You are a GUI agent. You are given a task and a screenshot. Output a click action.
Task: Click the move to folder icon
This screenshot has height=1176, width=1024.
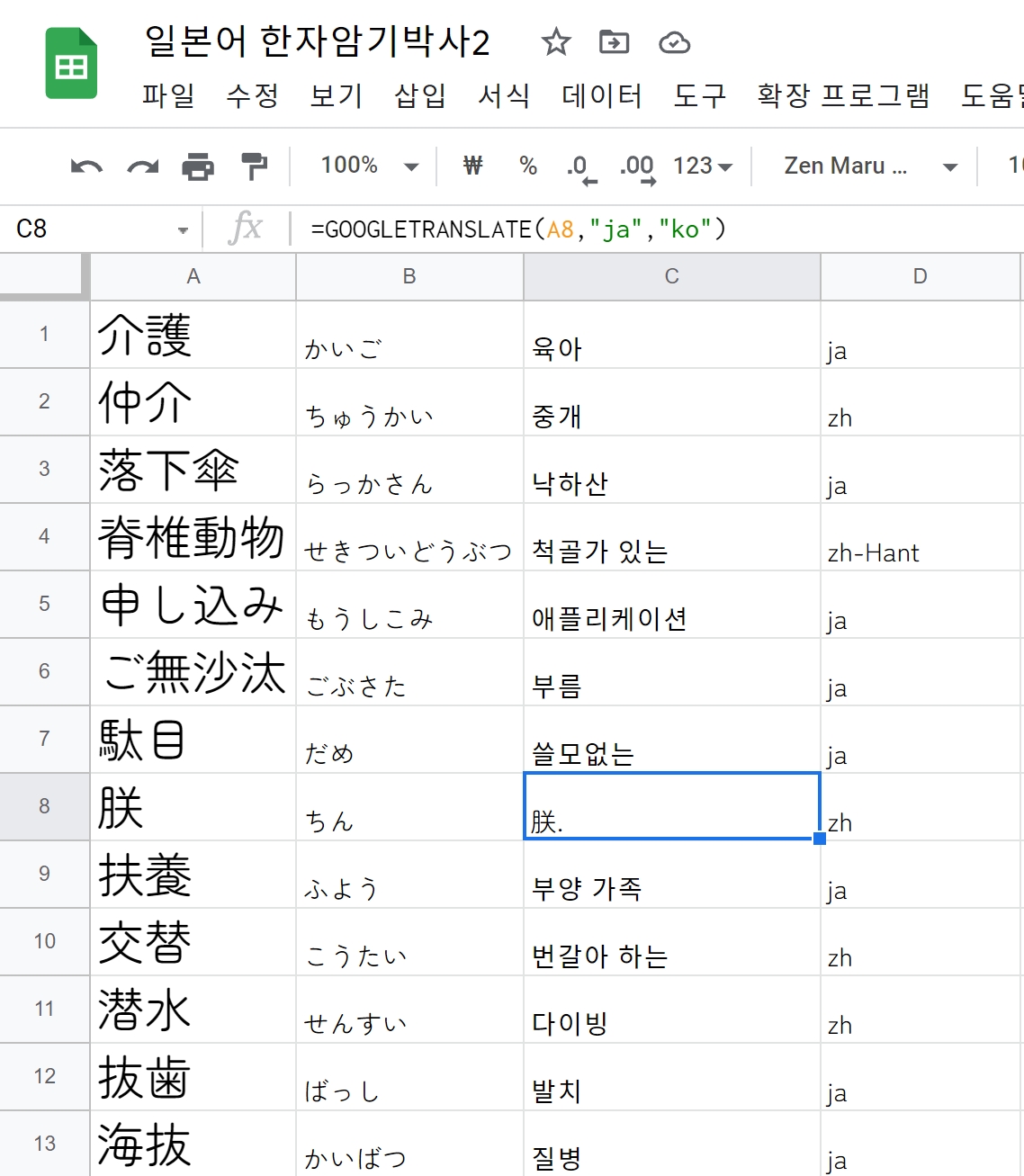tap(614, 42)
